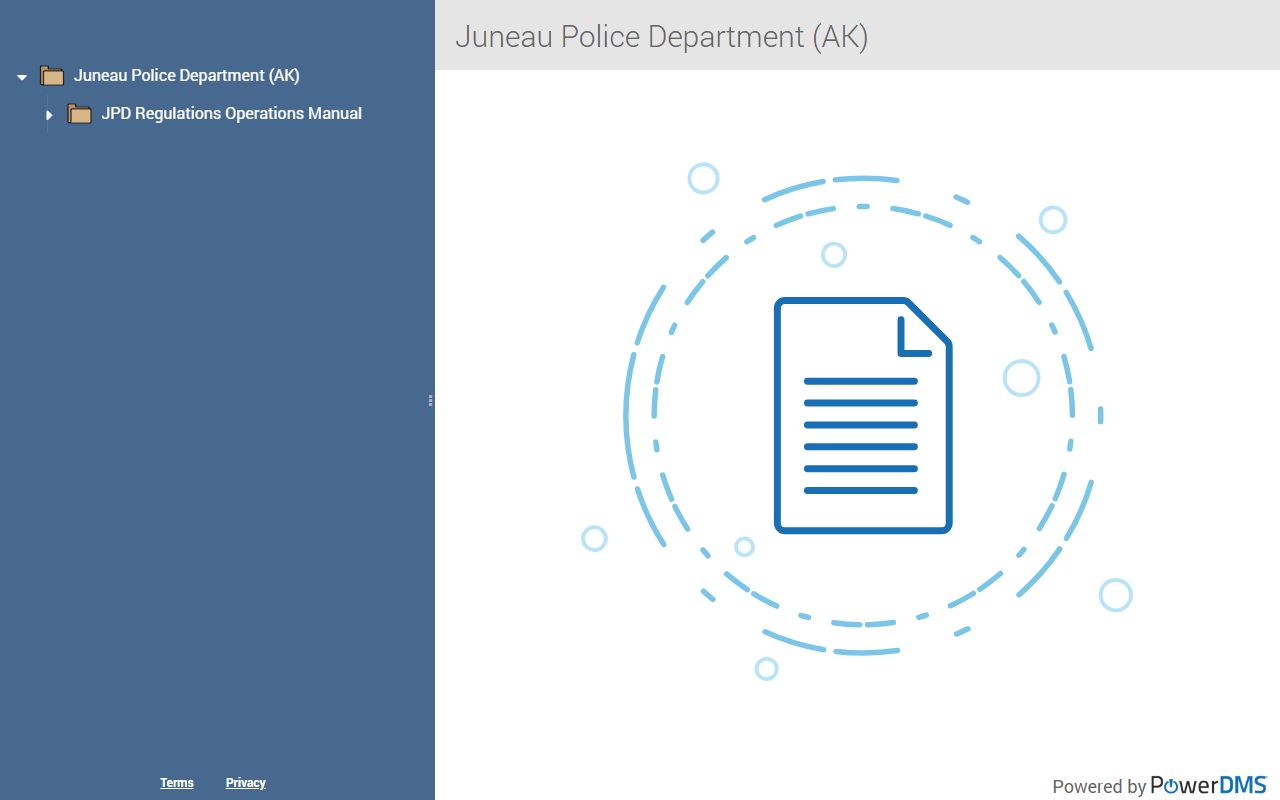Click the Juneau Police Department (AK) folder icon
The width and height of the screenshot is (1280, 800).
[52, 76]
